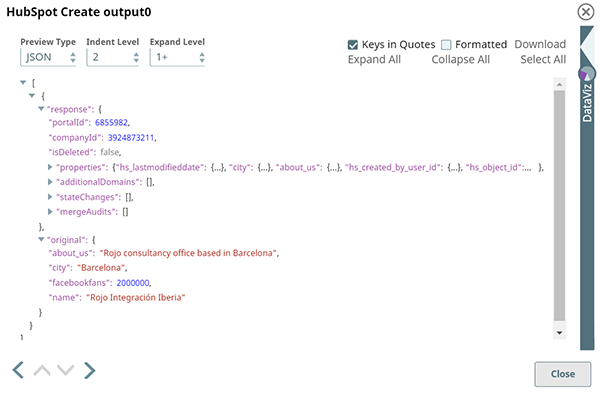
Task: Click the up chevron navigation arrow
Action: (42, 370)
